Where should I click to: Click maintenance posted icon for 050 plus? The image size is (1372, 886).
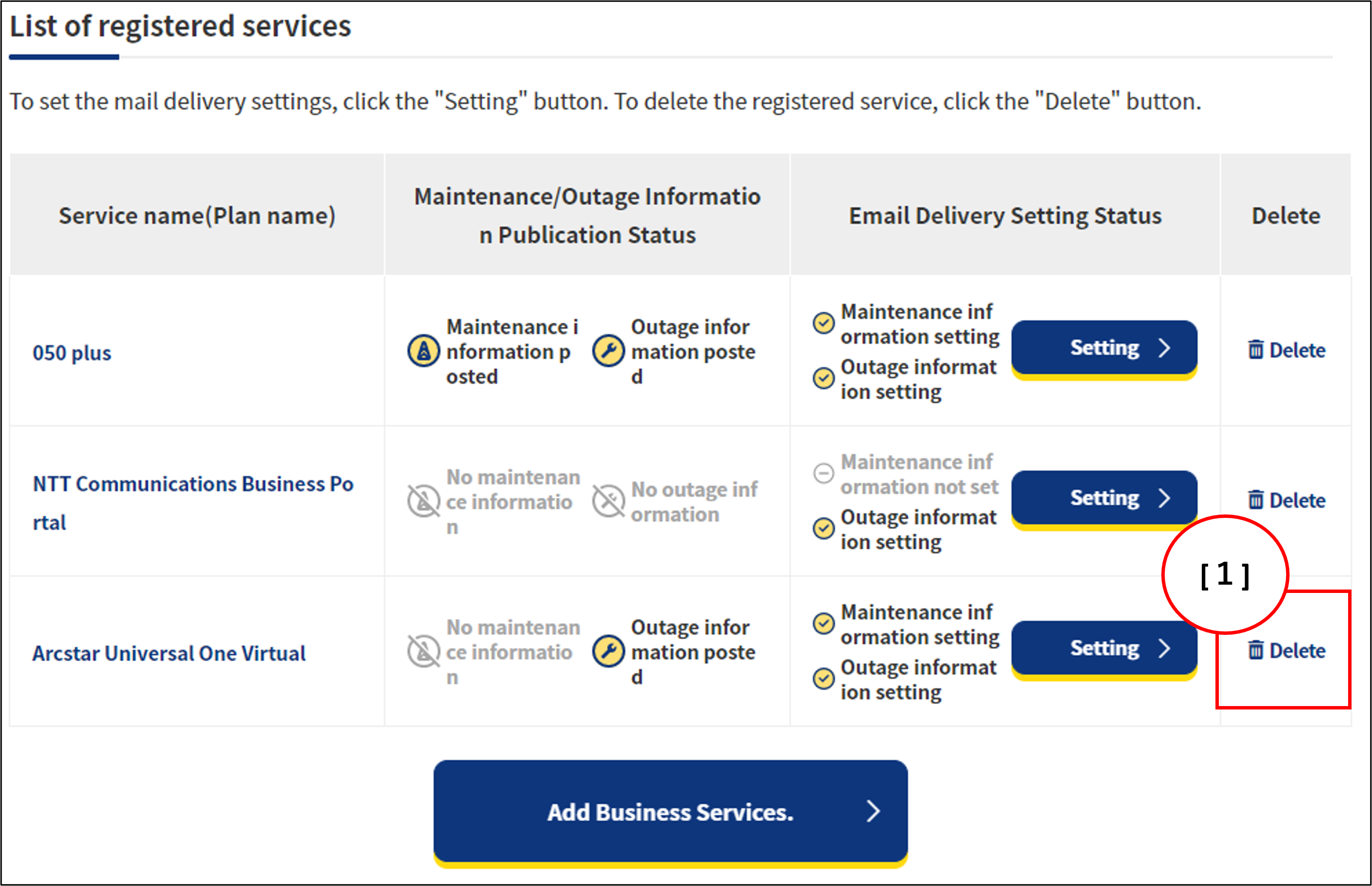pyautogui.click(x=423, y=351)
